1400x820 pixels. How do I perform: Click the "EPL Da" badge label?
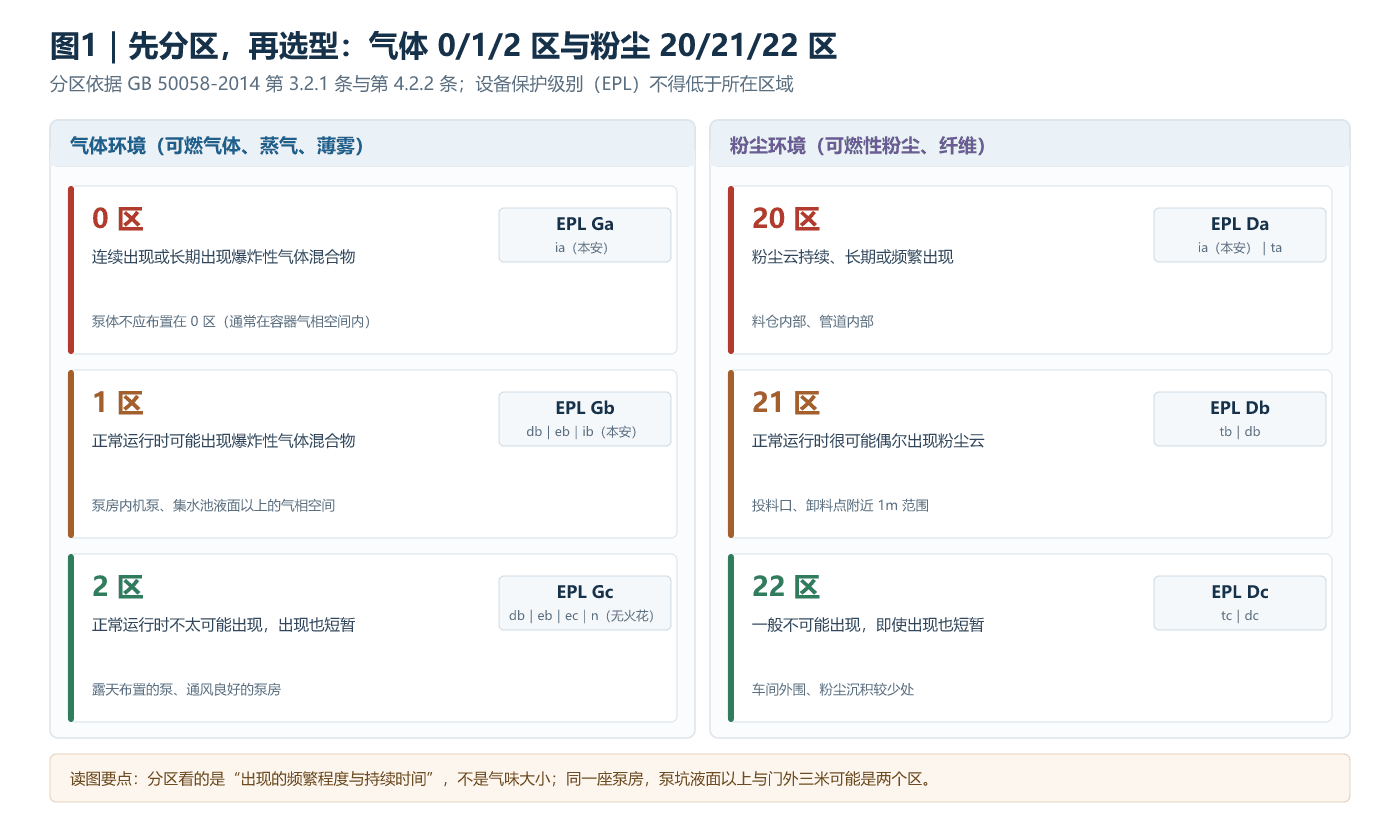(x=1240, y=224)
